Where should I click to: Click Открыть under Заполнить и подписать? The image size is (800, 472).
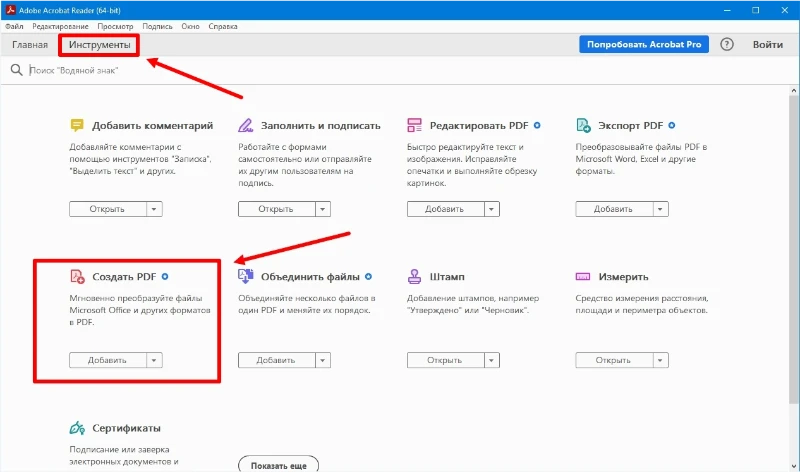coord(277,209)
